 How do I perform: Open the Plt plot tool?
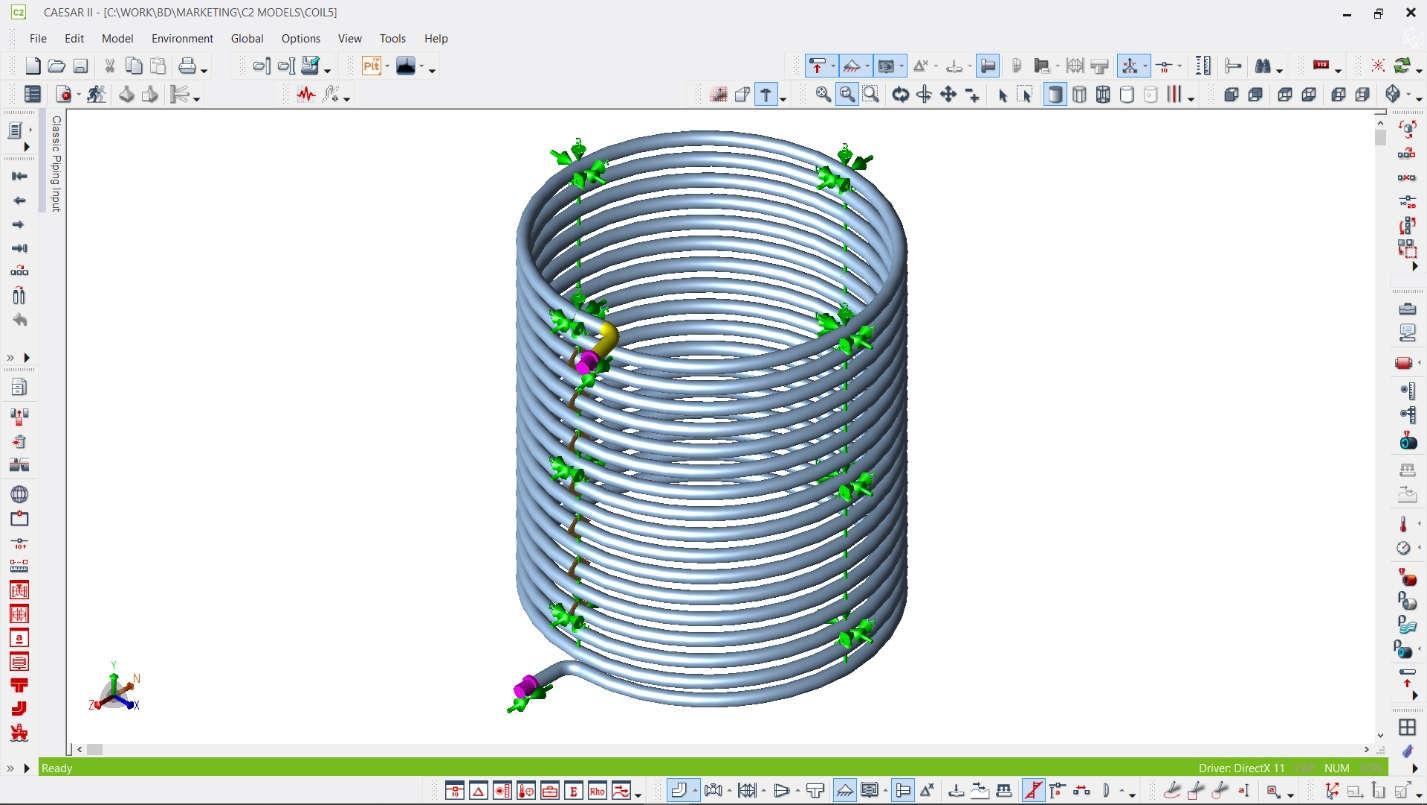[372, 66]
